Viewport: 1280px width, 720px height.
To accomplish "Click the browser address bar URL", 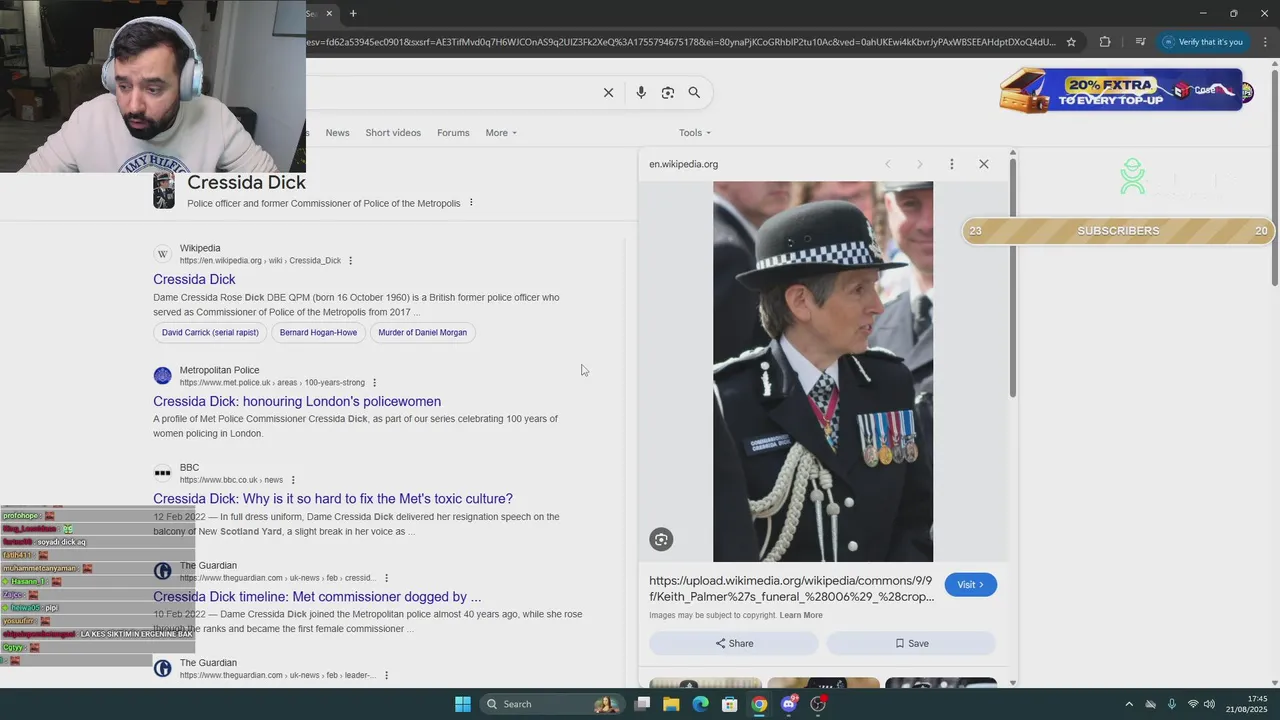I will [x=680, y=42].
